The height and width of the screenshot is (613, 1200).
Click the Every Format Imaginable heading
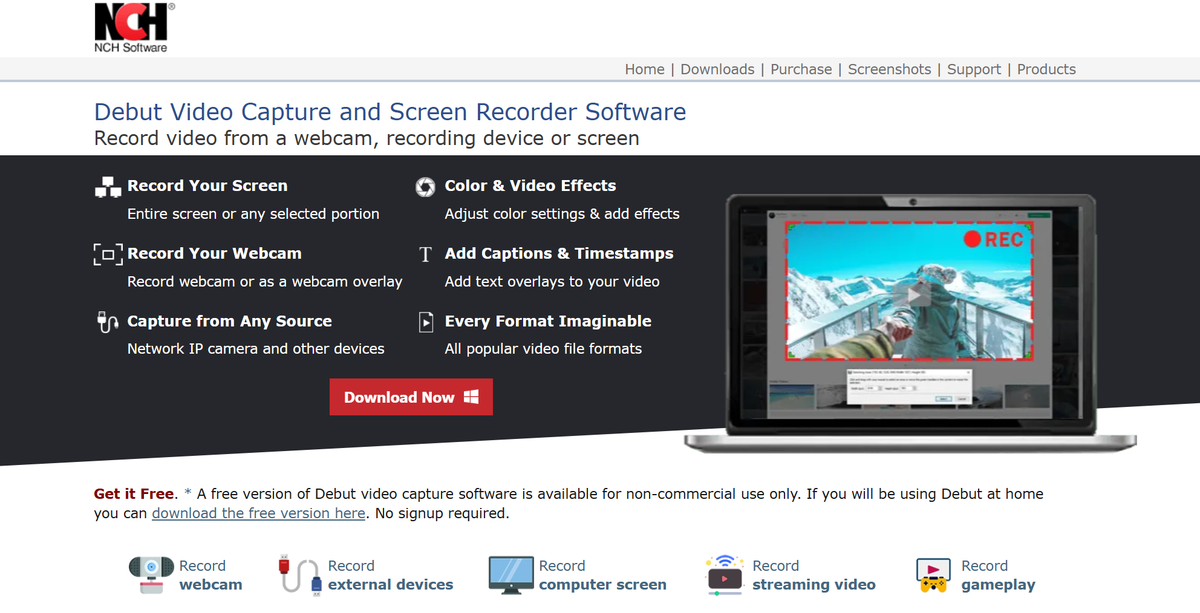548,321
